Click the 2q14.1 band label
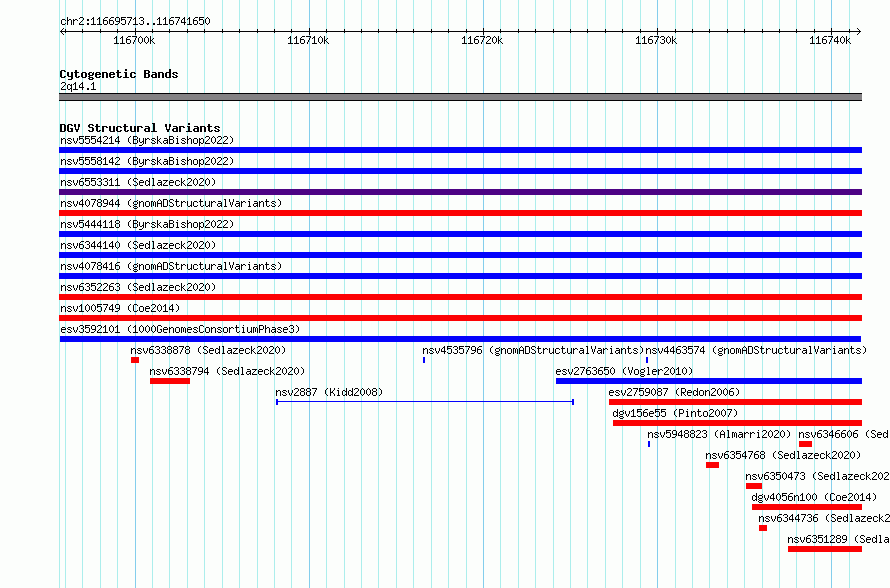 pos(78,86)
